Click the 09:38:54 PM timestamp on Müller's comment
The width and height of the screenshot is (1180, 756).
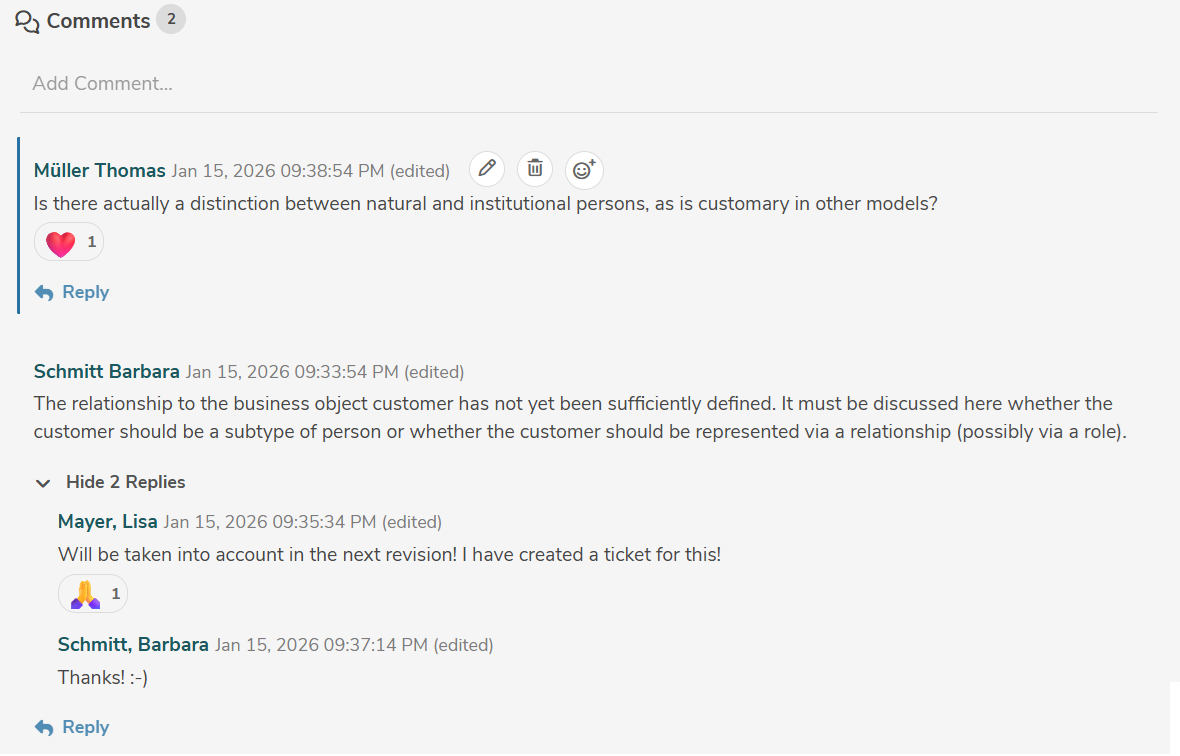[278, 171]
